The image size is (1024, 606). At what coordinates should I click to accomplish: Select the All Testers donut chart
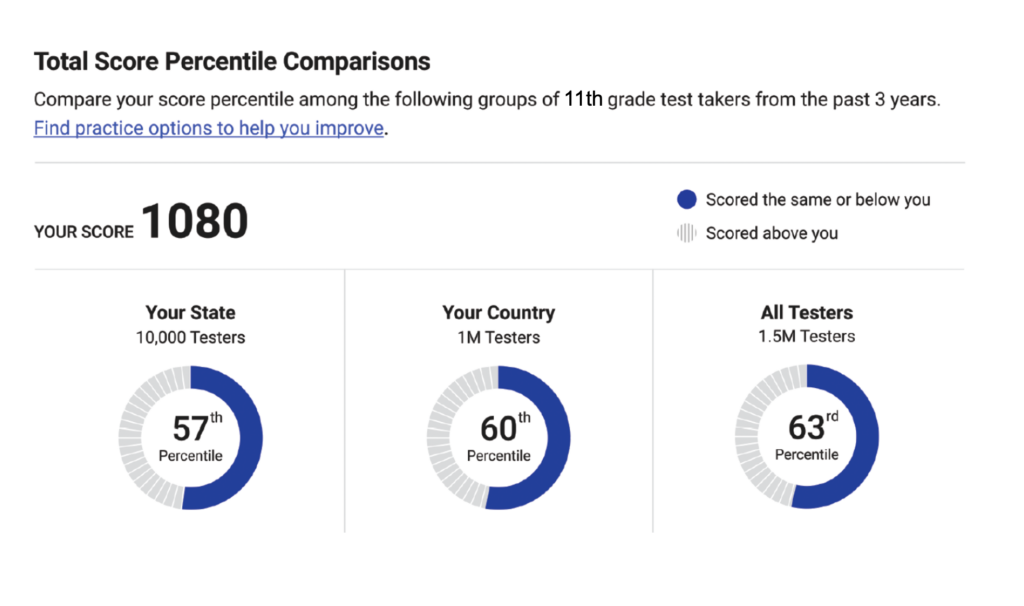(x=806, y=435)
